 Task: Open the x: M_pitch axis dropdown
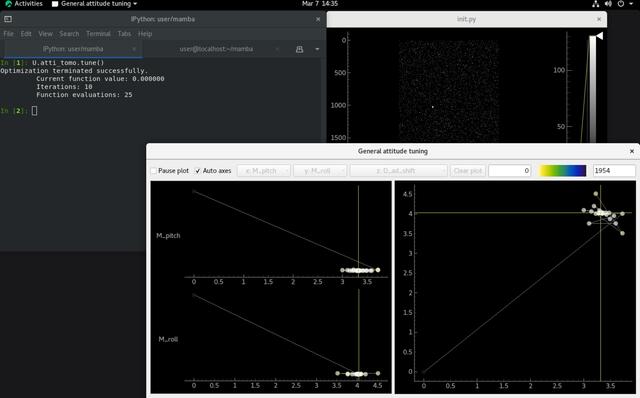click(264, 171)
